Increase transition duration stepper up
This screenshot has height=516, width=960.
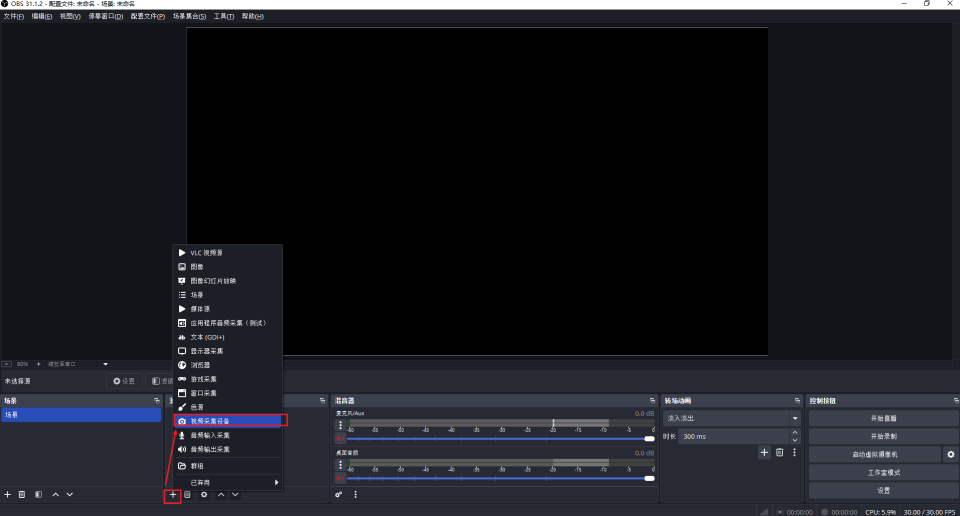[x=795, y=433]
